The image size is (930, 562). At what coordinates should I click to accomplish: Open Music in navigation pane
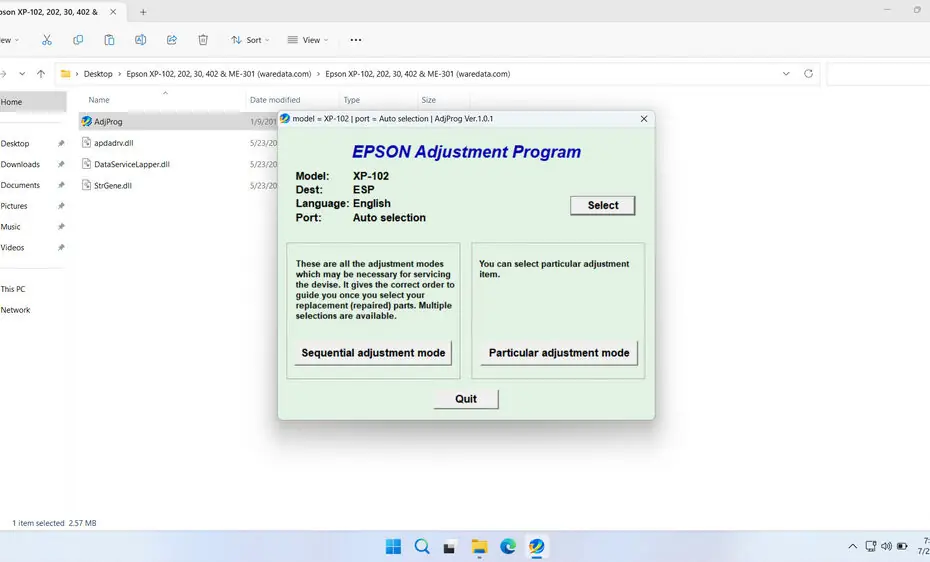[x=11, y=226]
